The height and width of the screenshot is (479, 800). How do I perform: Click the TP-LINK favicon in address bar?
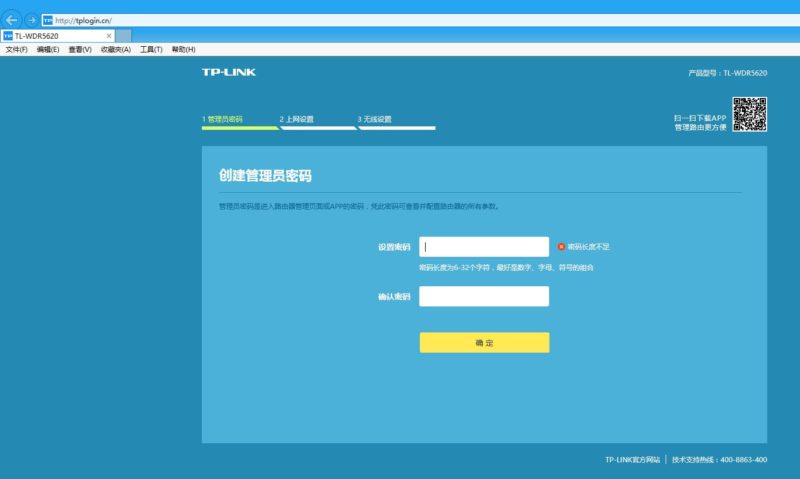[47, 20]
